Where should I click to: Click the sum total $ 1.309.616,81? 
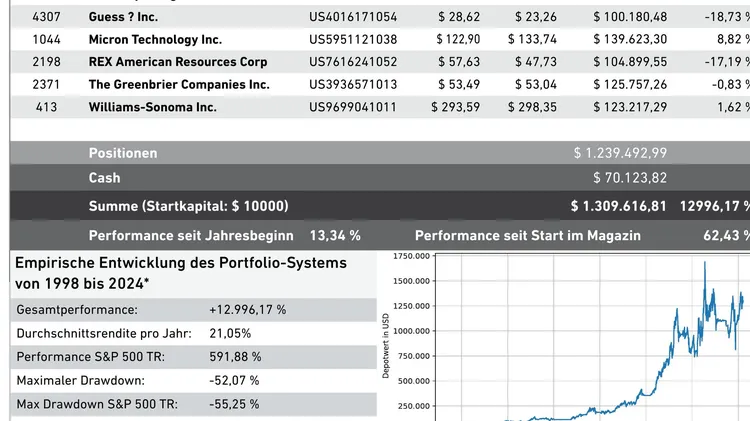618,206
